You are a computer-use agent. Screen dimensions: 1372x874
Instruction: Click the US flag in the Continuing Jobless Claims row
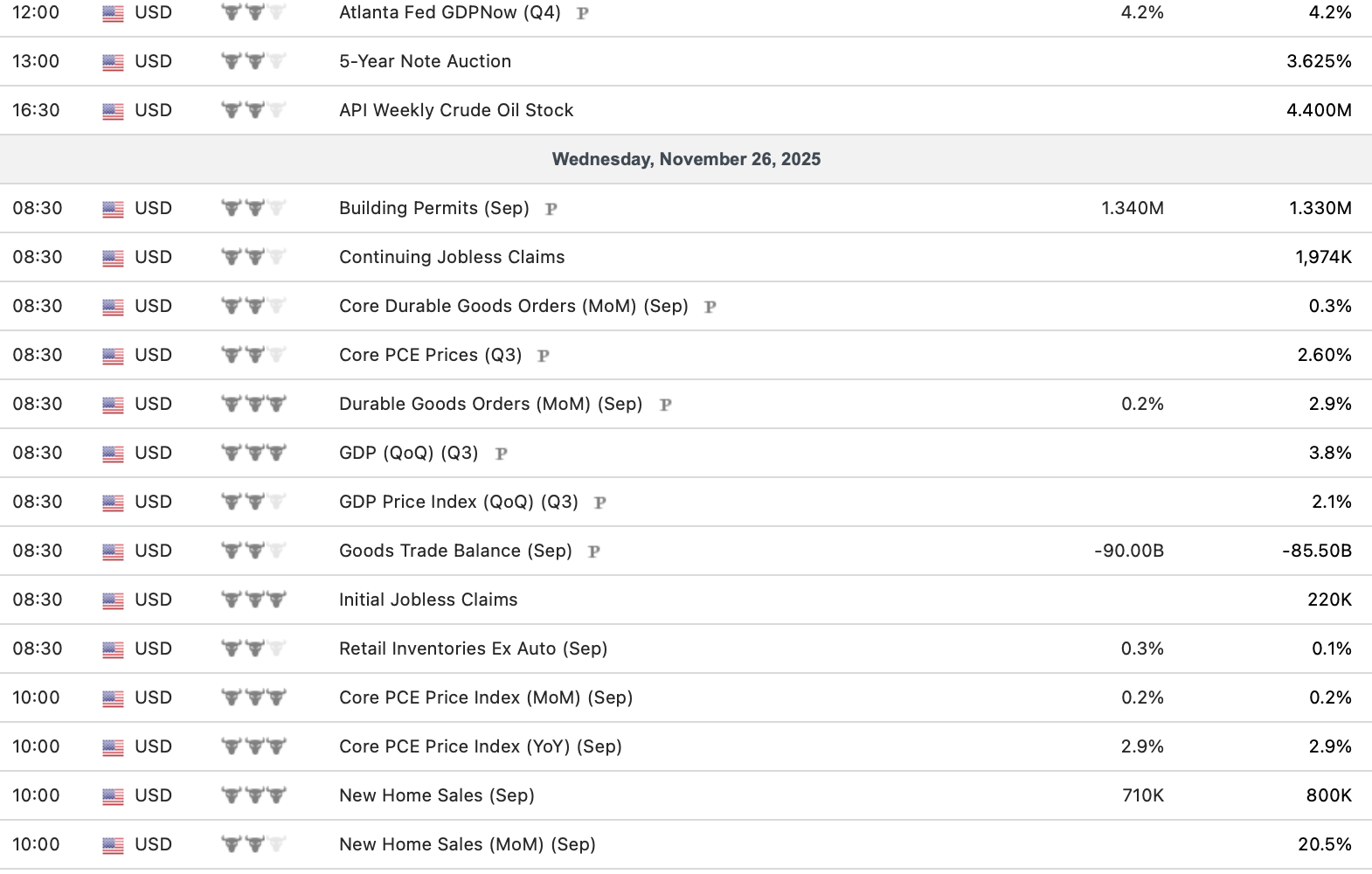113,258
